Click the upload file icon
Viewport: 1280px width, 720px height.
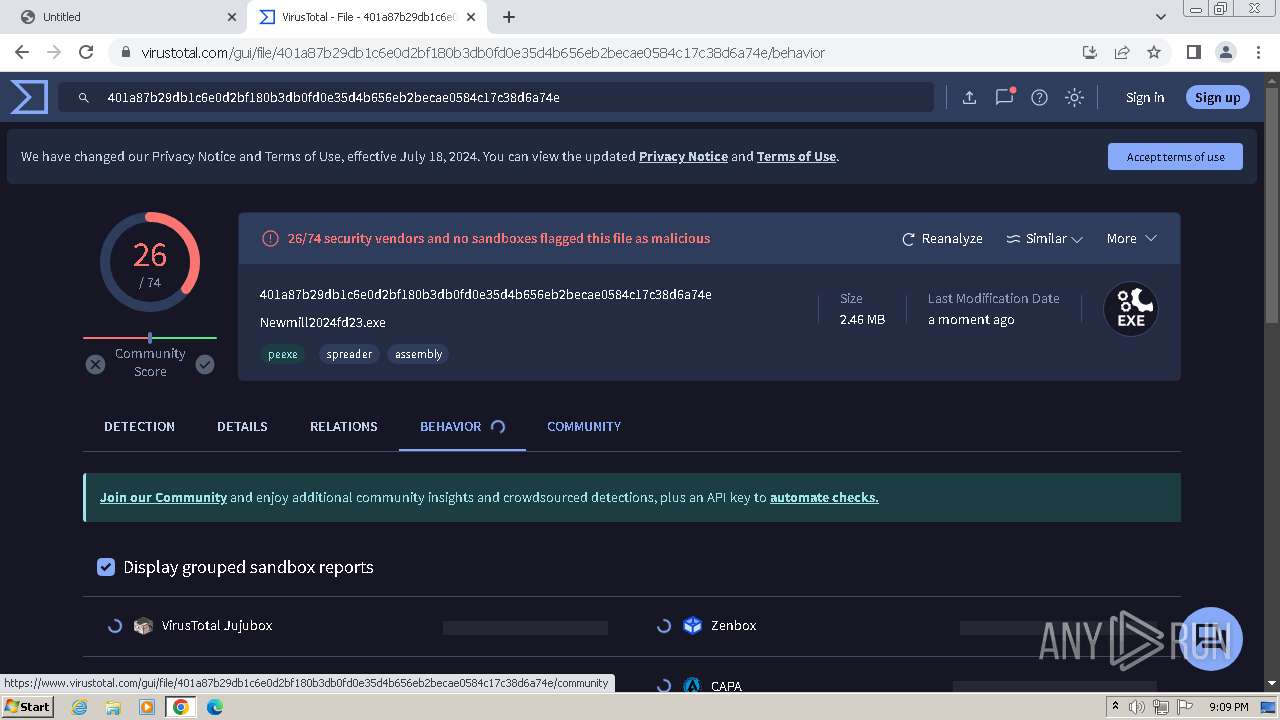click(x=969, y=97)
